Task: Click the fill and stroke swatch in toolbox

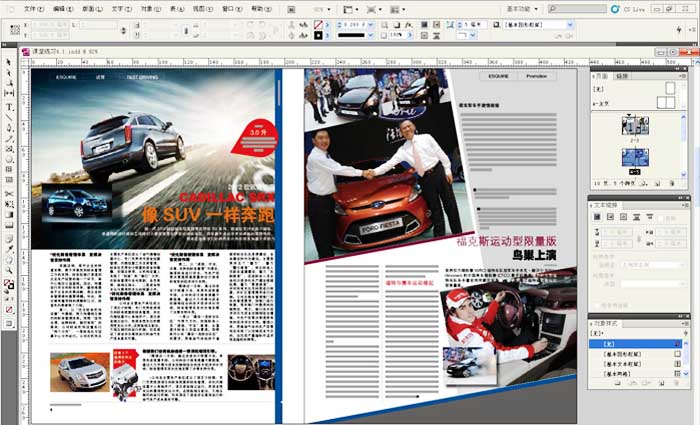Action: pyautogui.click(x=8, y=284)
